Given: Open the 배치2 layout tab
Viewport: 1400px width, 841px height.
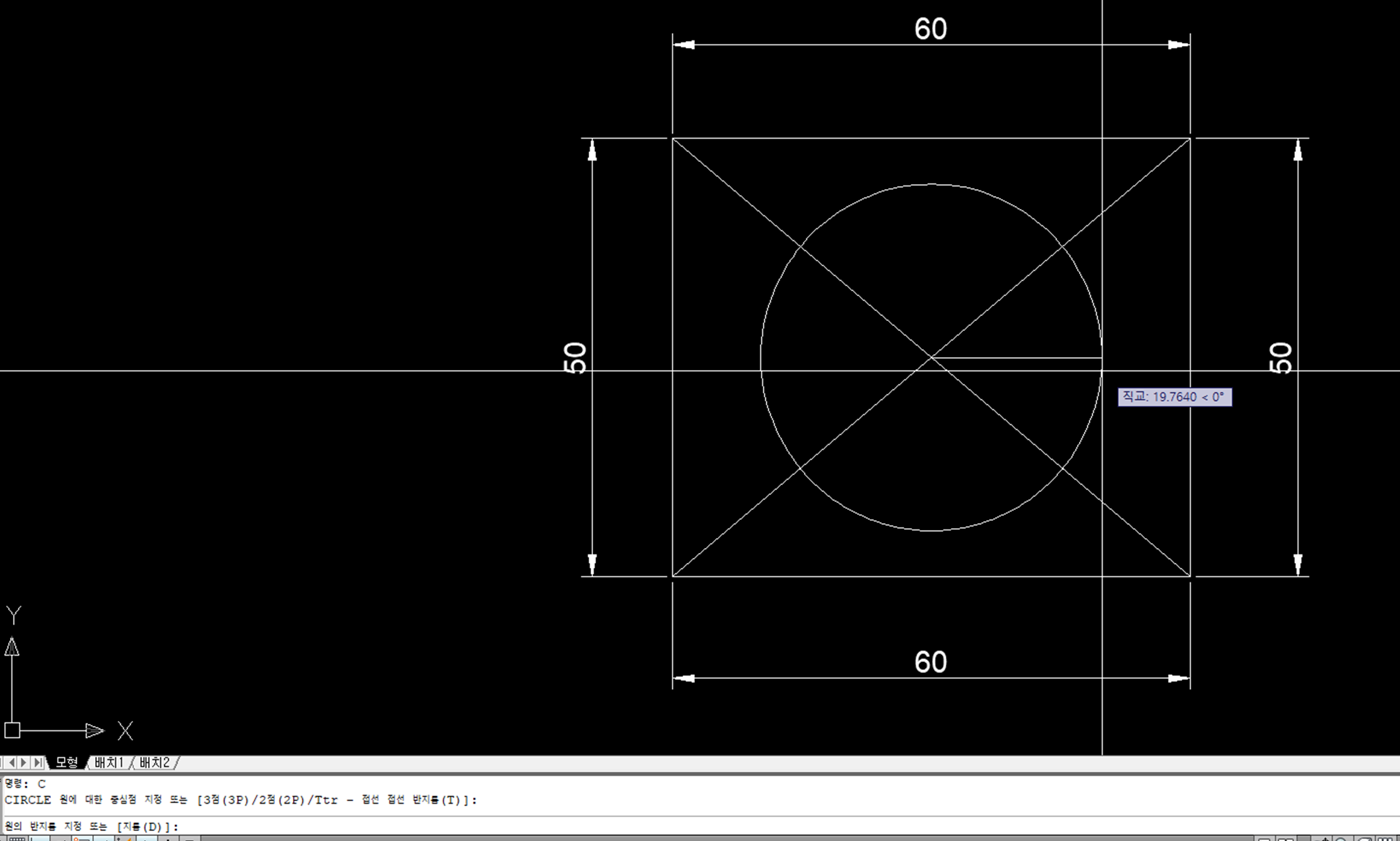Looking at the screenshot, I should [154, 763].
